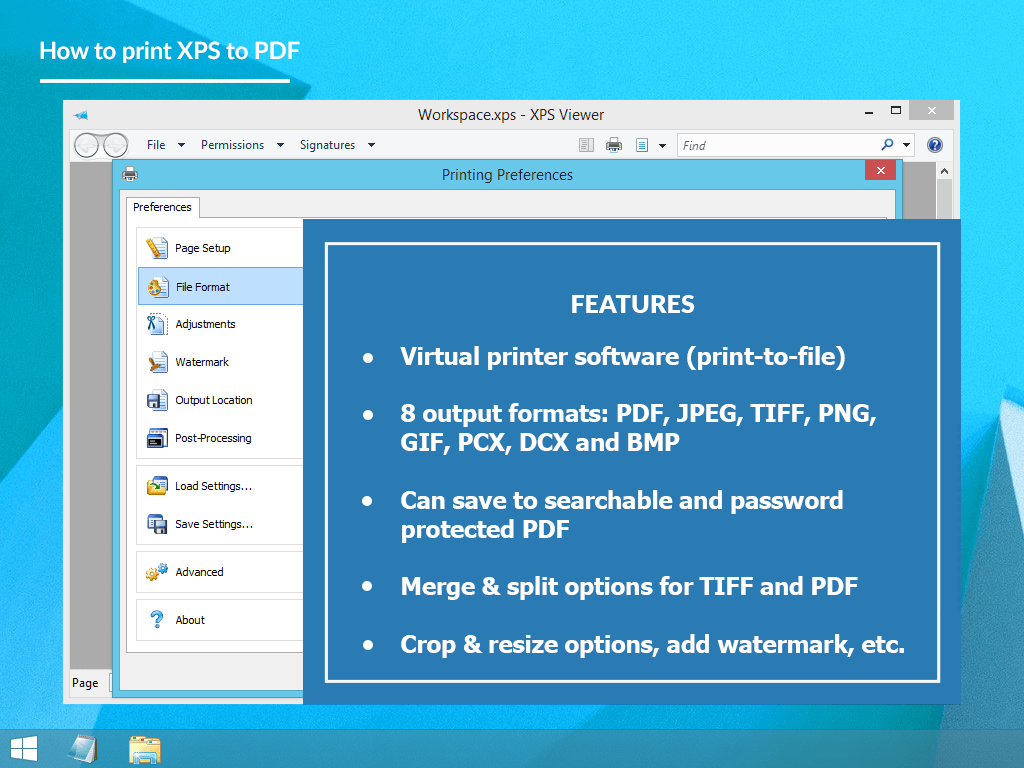1024x768 pixels.
Task: Select the File Format section
Action: 220,287
